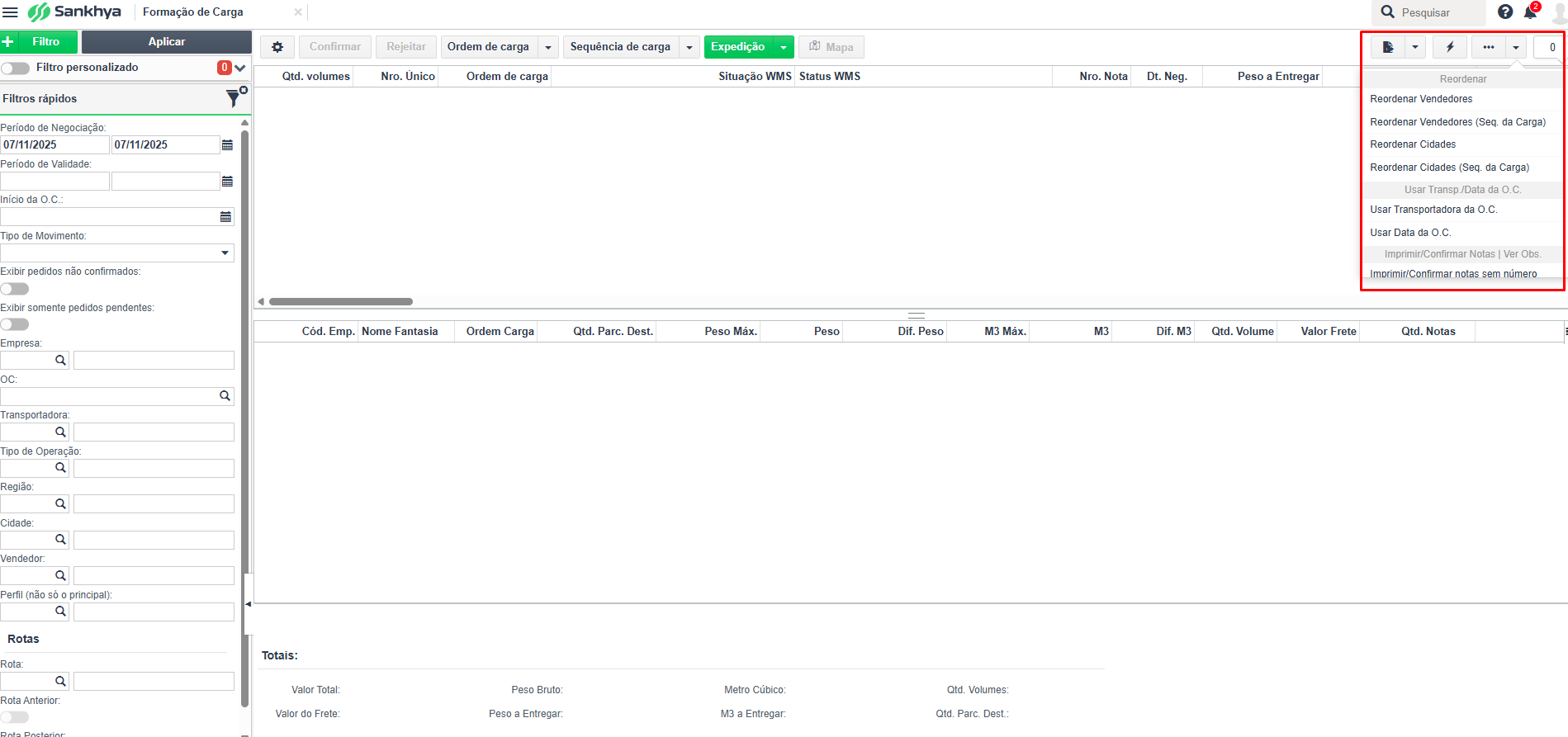Expand the Tipo de Movimento dropdown

click(x=225, y=253)
